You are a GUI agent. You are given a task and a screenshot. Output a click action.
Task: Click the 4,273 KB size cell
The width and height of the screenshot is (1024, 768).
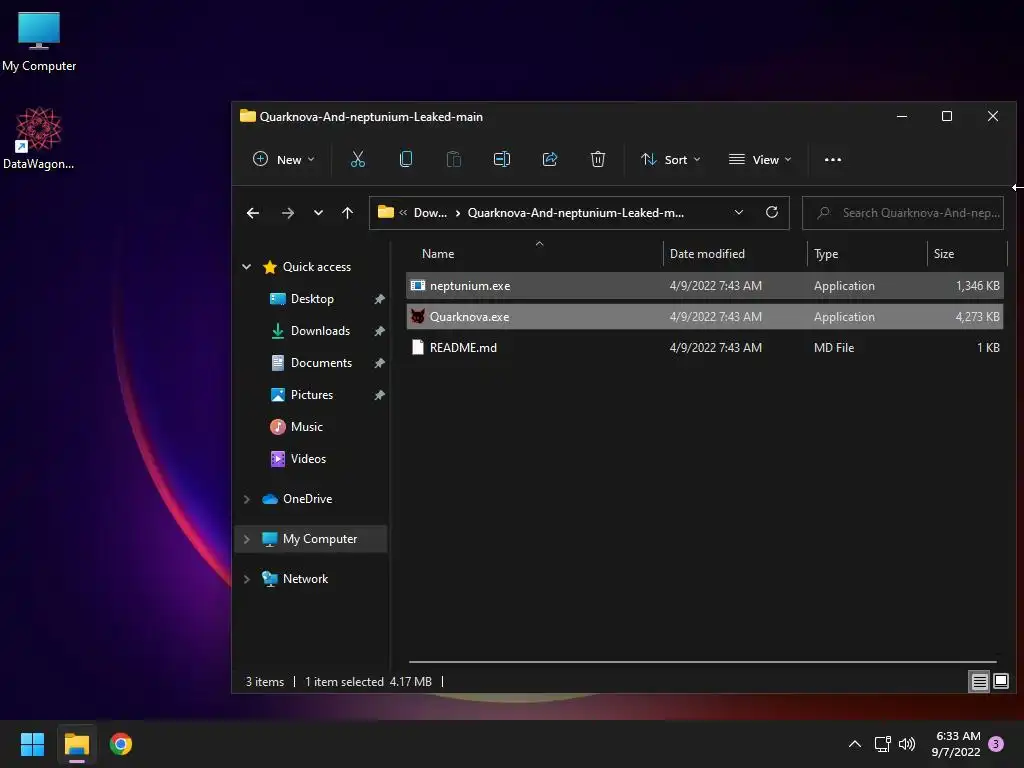pos(977,317)
